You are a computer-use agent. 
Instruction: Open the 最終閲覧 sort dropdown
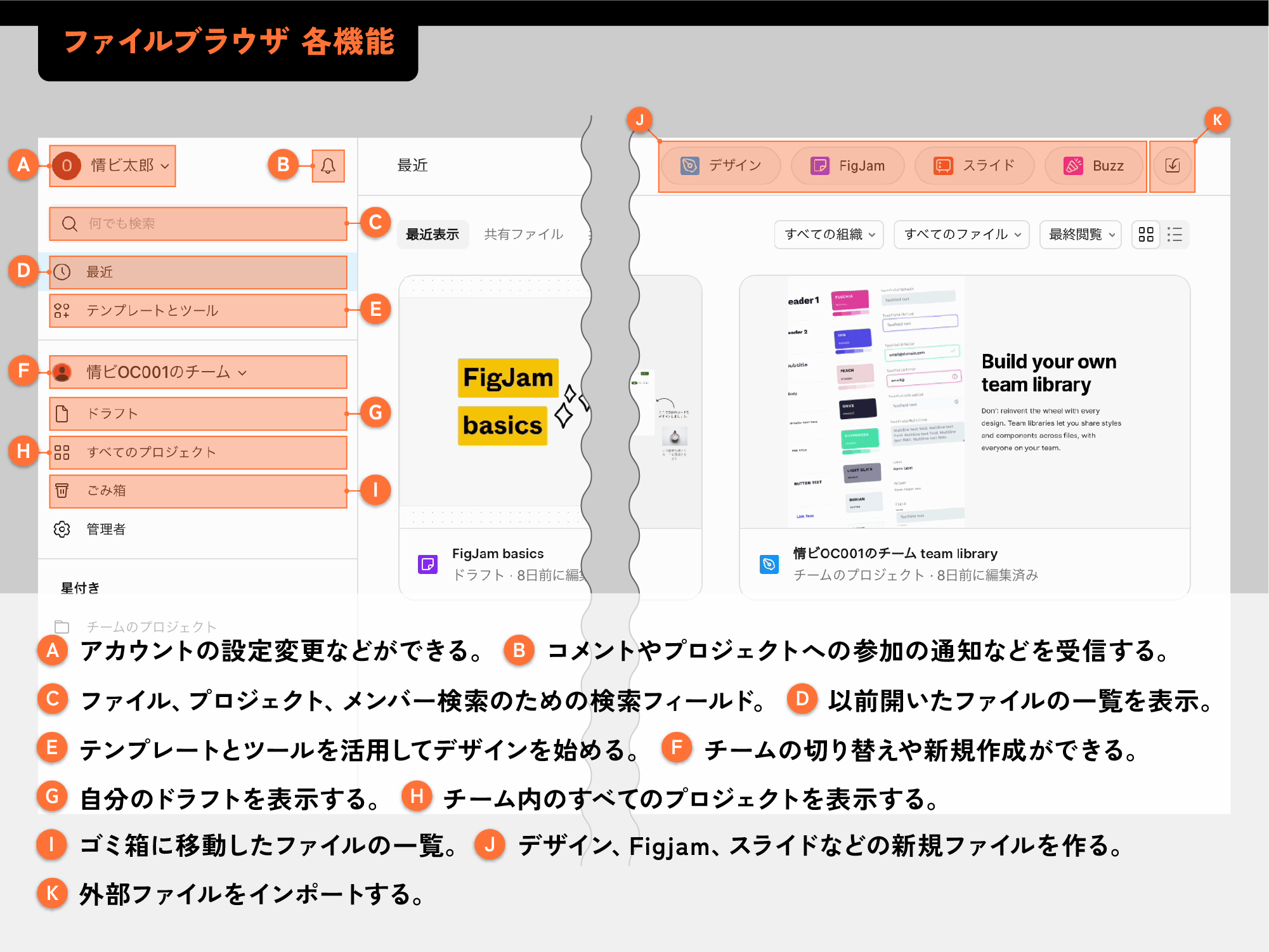[x=1081, y=235]
